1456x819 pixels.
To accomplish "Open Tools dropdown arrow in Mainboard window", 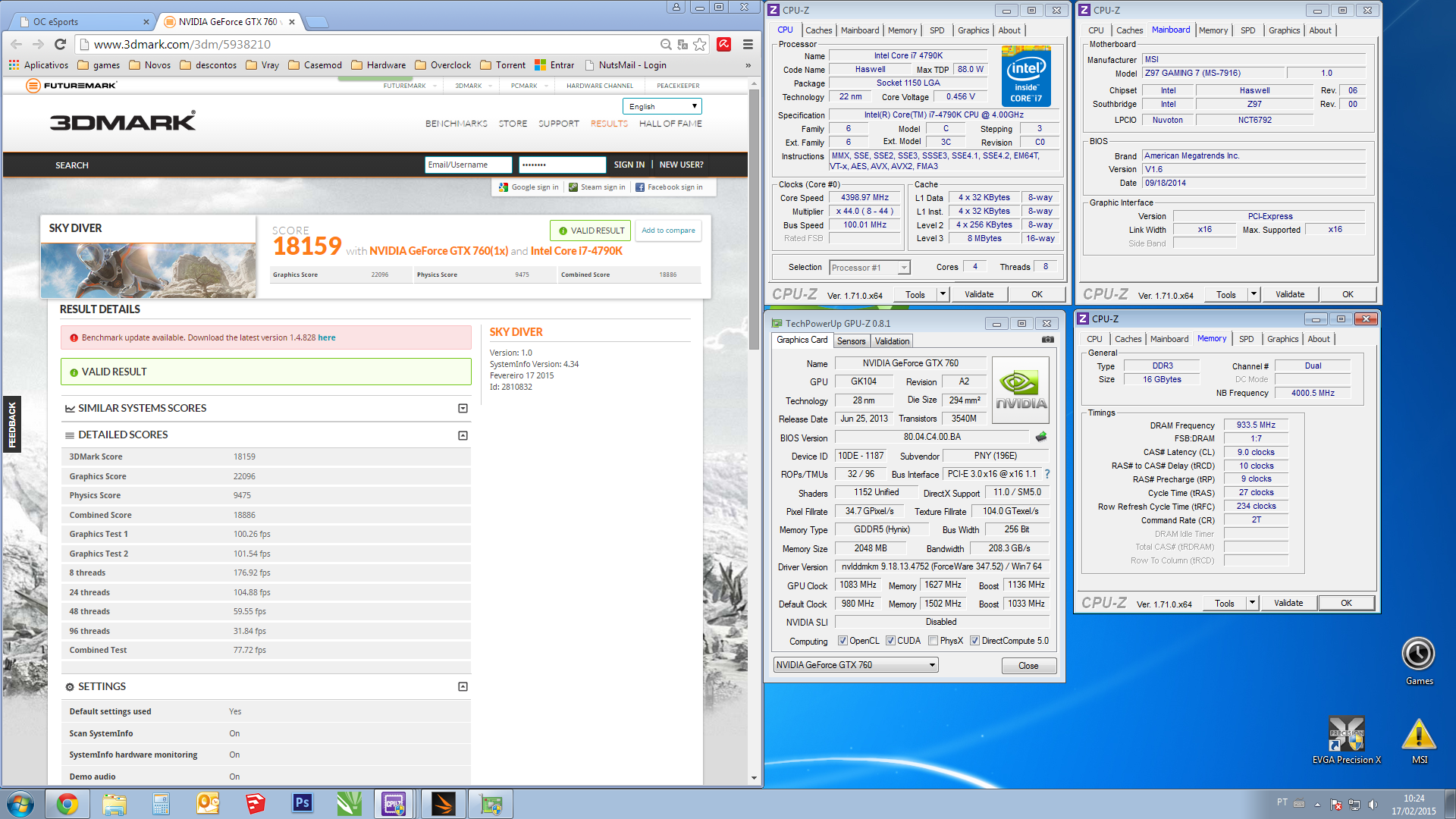I will [x=1254, y=294].
